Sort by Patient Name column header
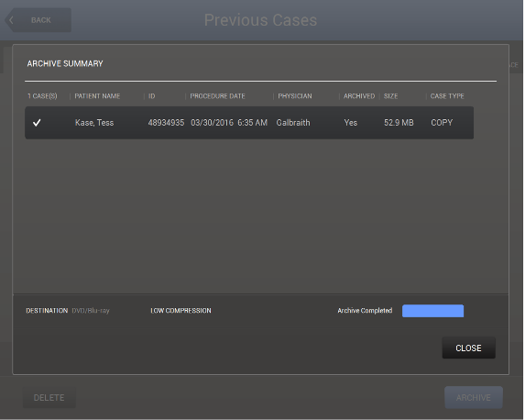This screenshot has height=420, width=525. pos(97,96)
